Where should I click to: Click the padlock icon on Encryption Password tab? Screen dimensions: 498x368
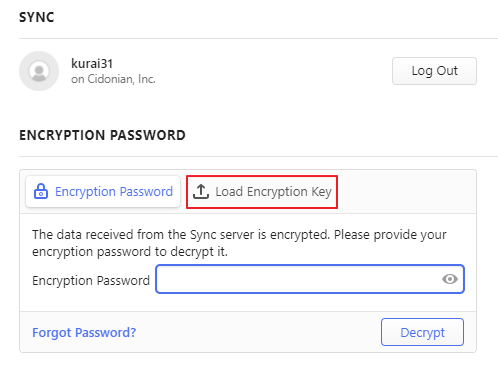(41, 191)
